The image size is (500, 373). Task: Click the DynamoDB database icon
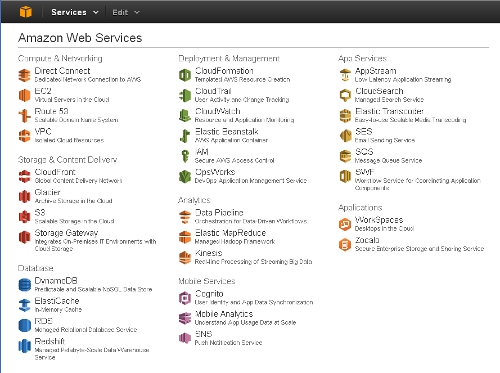(x=24, y=285)
